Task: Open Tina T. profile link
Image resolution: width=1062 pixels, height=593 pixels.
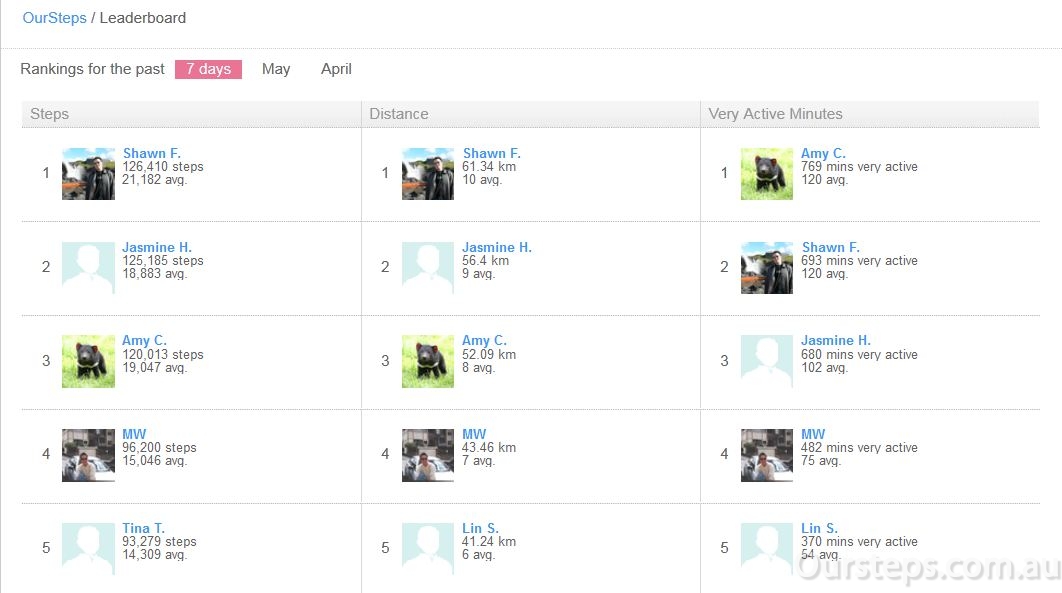Action: (x=143, y=528)
